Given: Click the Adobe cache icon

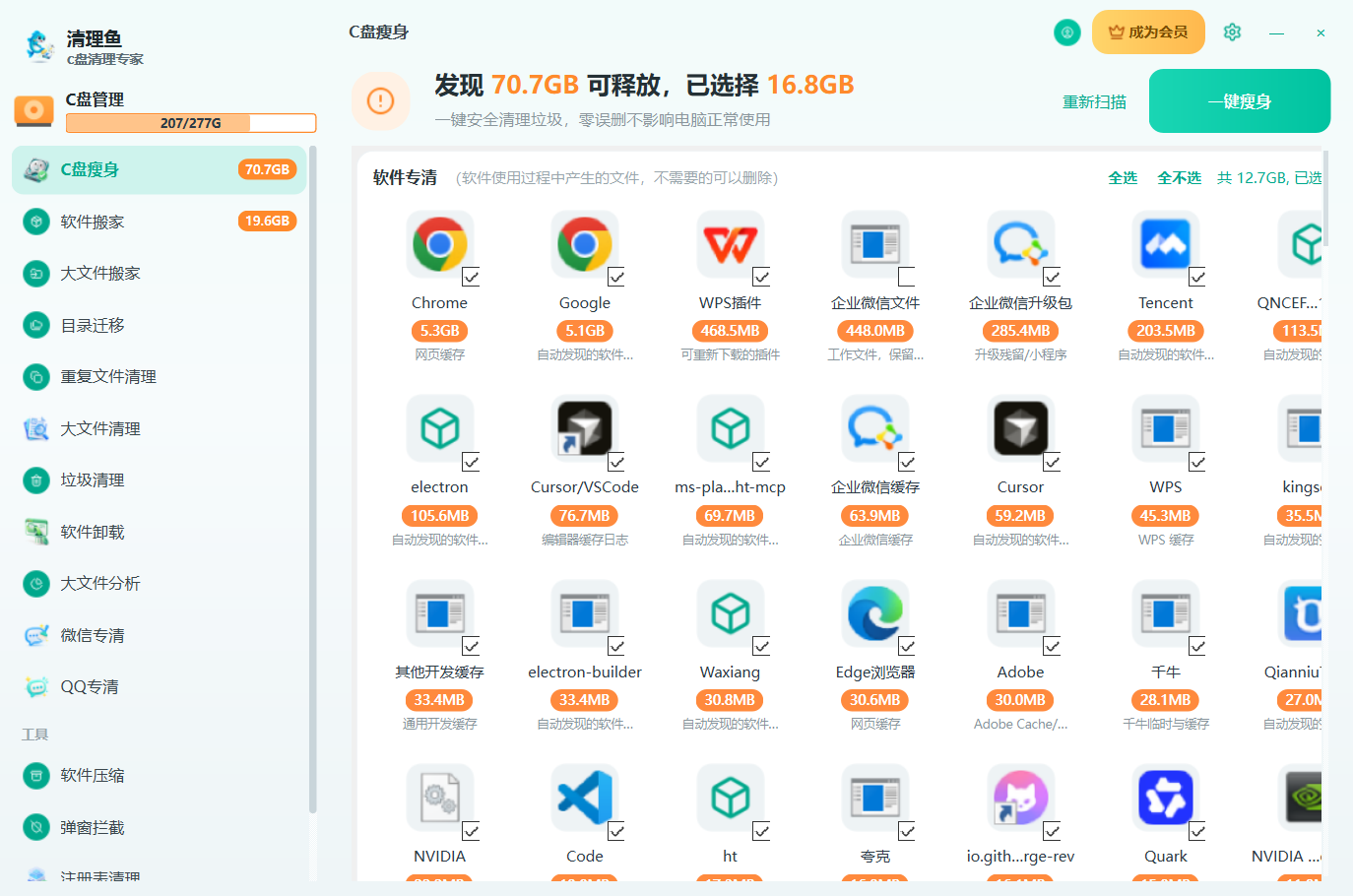Looking at the screenshot, I should coord(1020,613).
